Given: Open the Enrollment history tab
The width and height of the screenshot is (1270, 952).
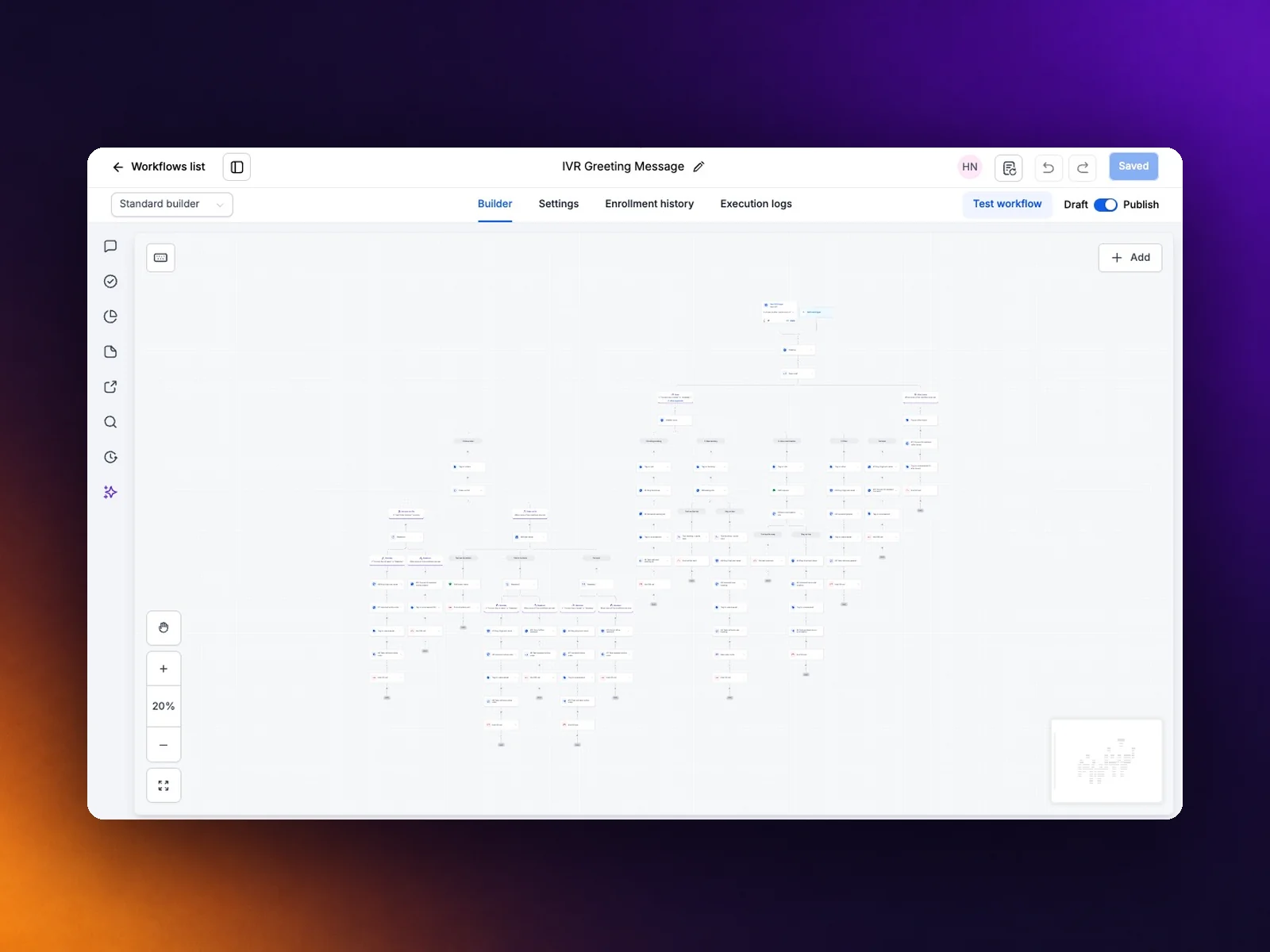Looking at the screenshot, I should 649,204.
